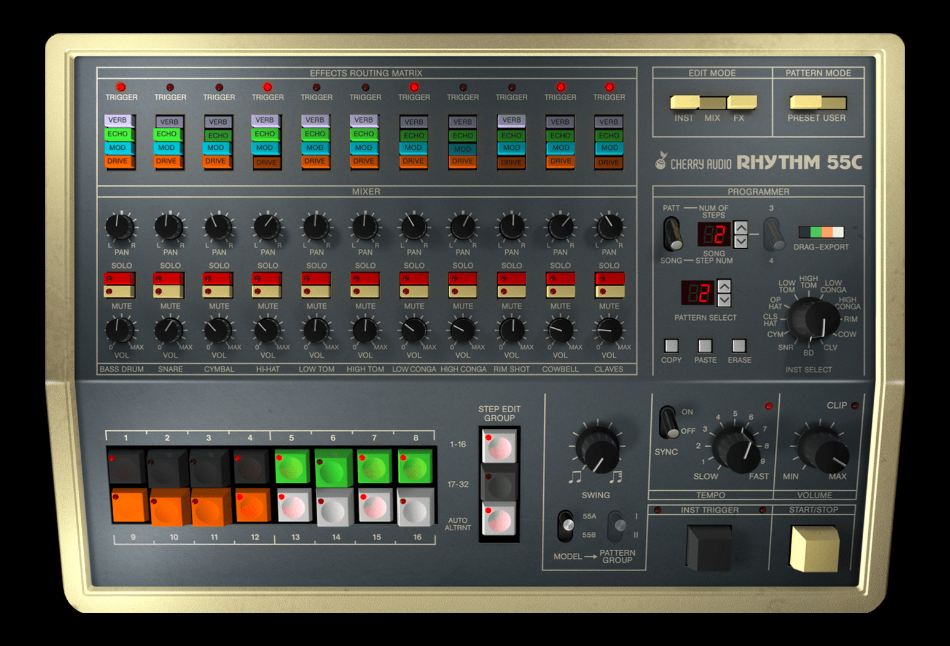Enable DRIVE on the High Conga channel

tap(462, 161)
